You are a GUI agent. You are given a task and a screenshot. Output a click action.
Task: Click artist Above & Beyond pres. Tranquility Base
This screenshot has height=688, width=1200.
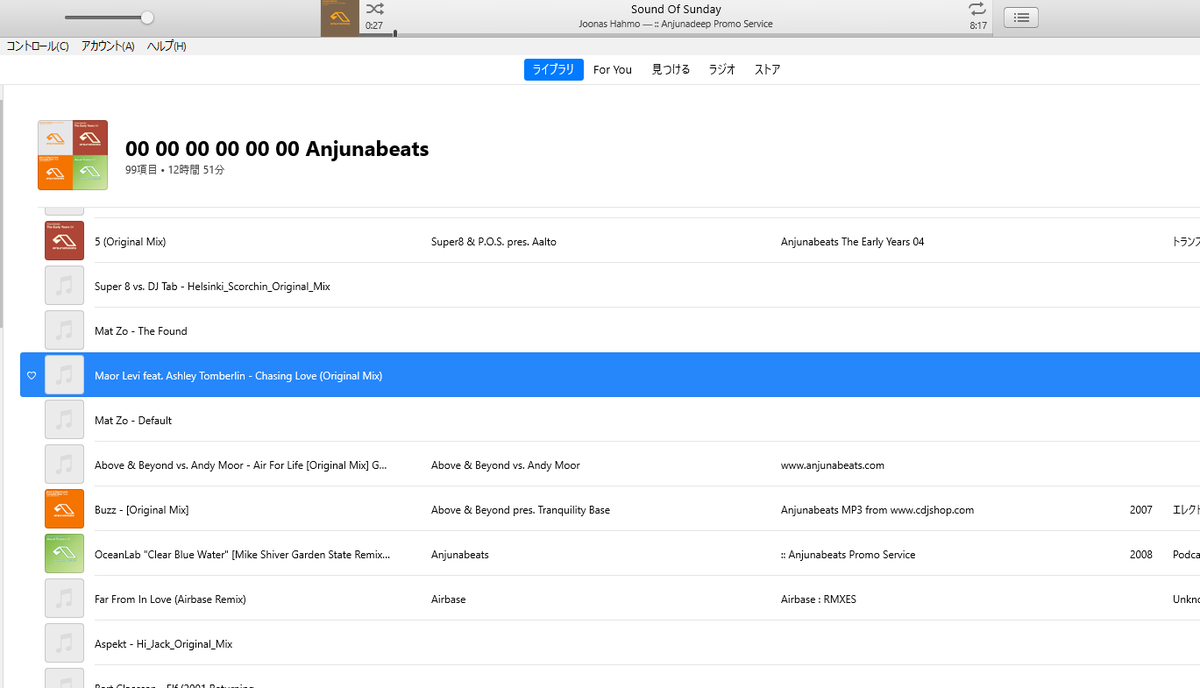[x=520, y=510]
